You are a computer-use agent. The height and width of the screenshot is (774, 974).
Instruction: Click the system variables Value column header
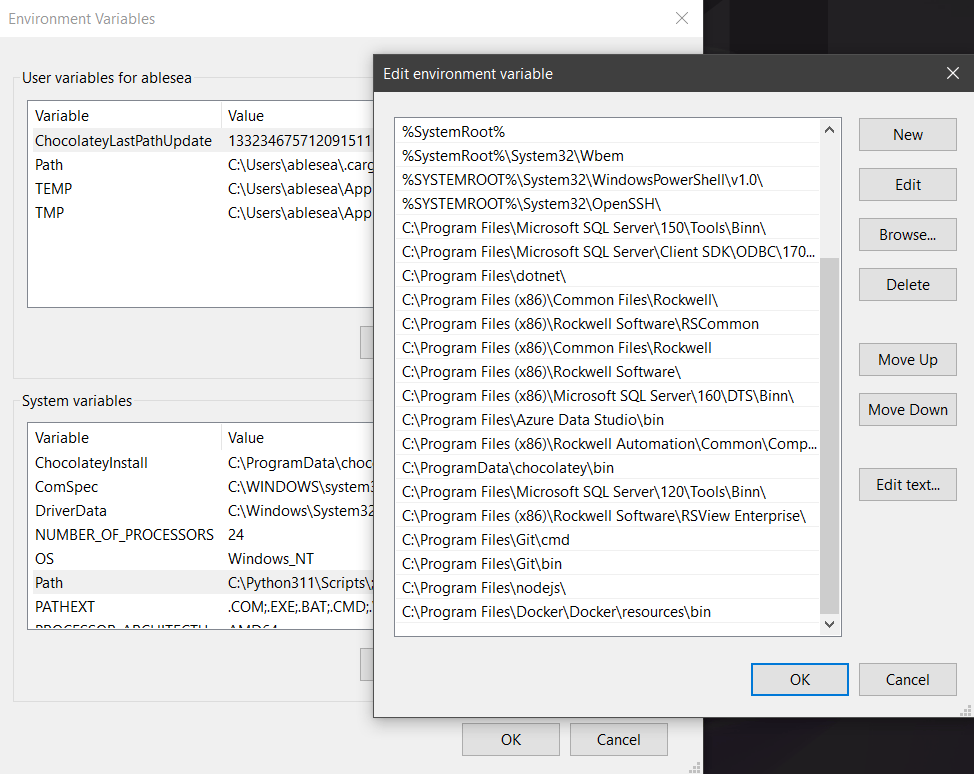pyautogui.click(x=298, y=438)
